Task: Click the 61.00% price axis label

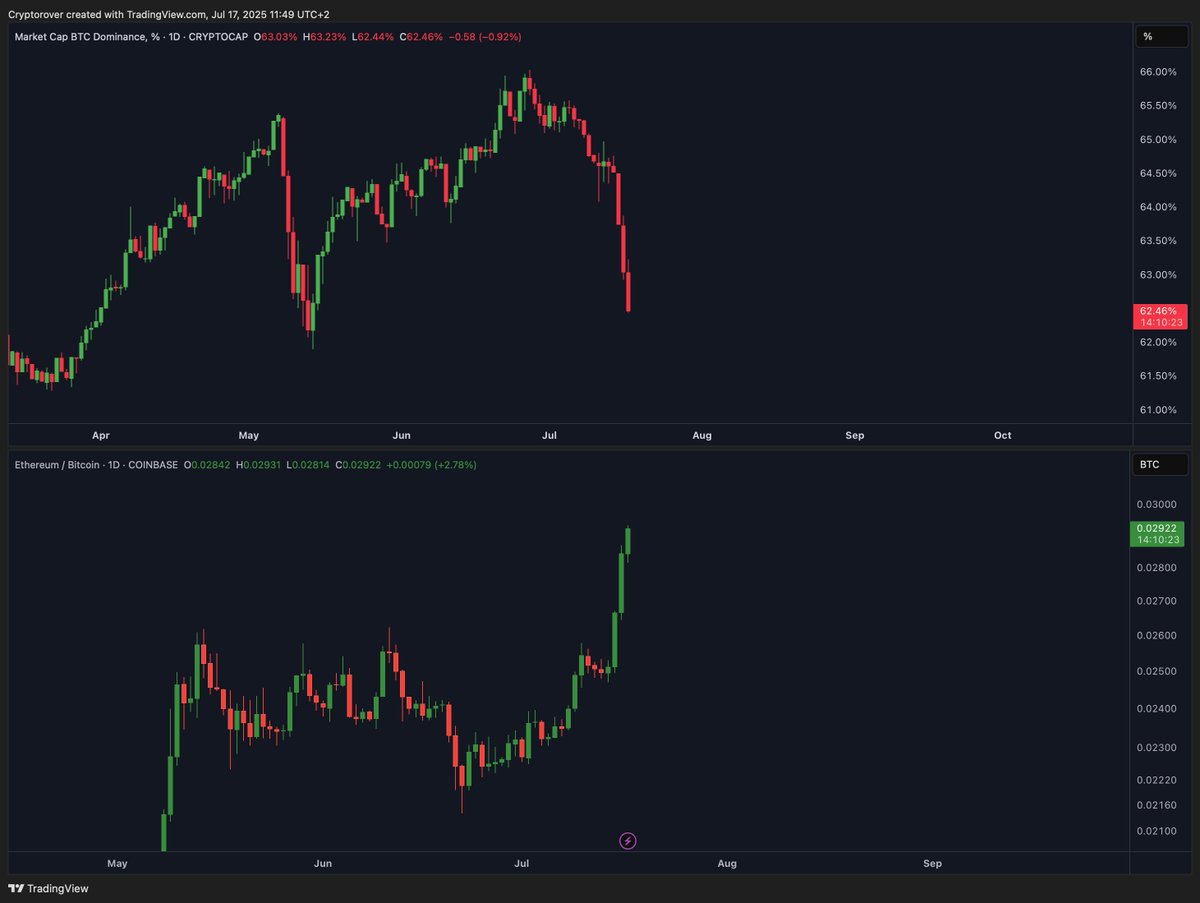Action: click(1157, 410)
